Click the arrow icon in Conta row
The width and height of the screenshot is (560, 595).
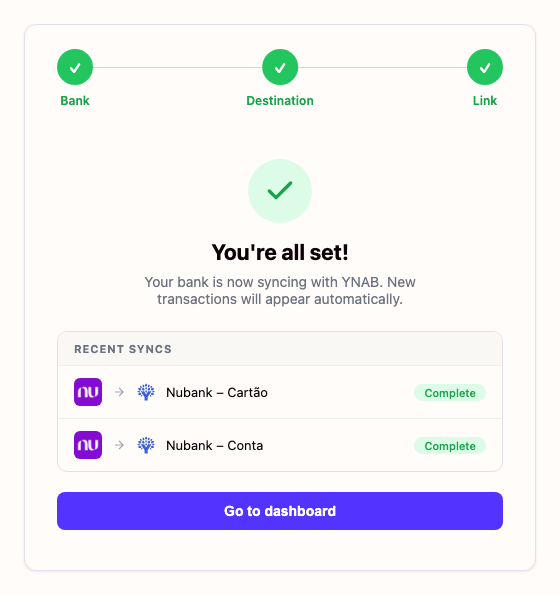tap(120, 445)
